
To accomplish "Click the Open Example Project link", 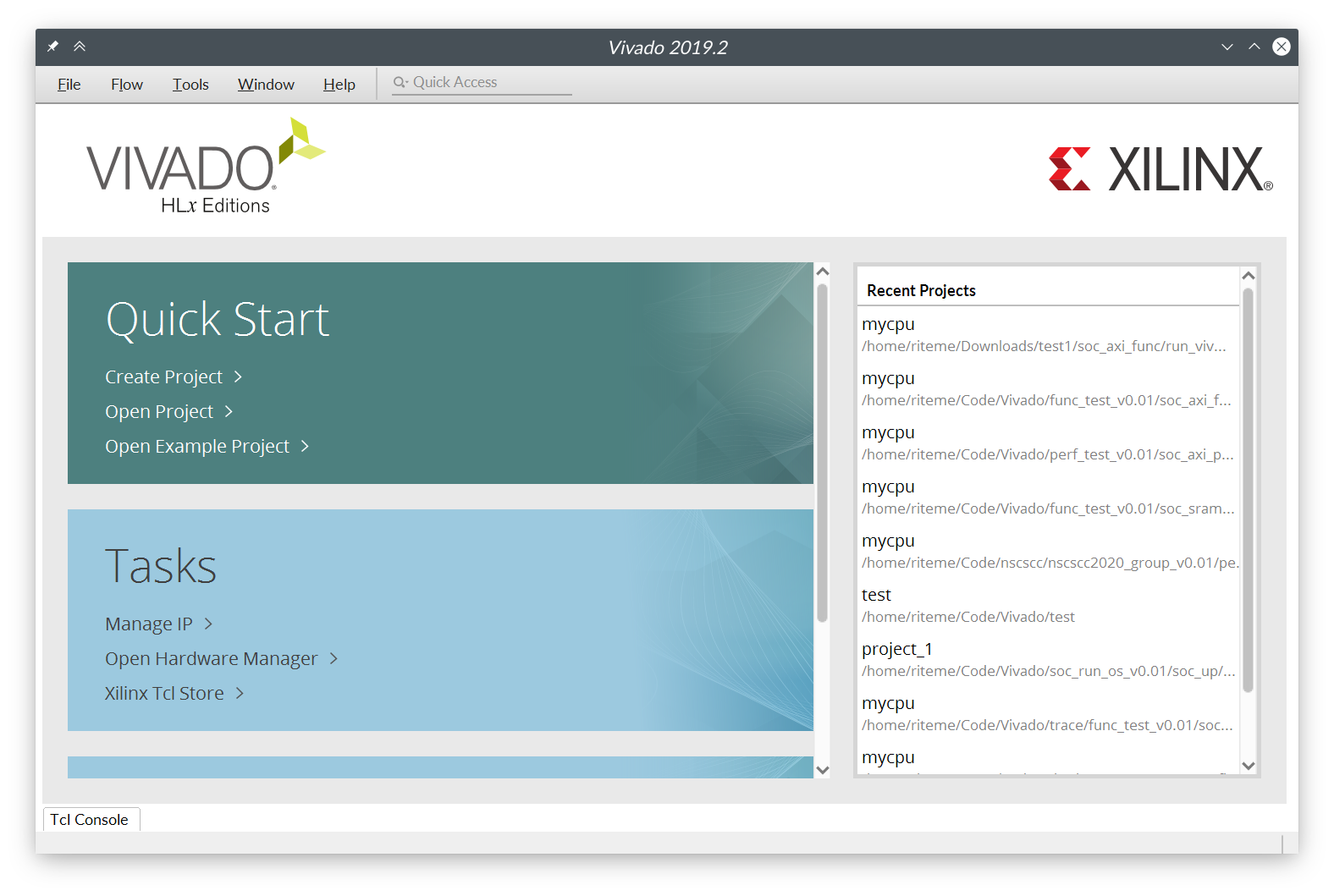I will pos(197,446).
